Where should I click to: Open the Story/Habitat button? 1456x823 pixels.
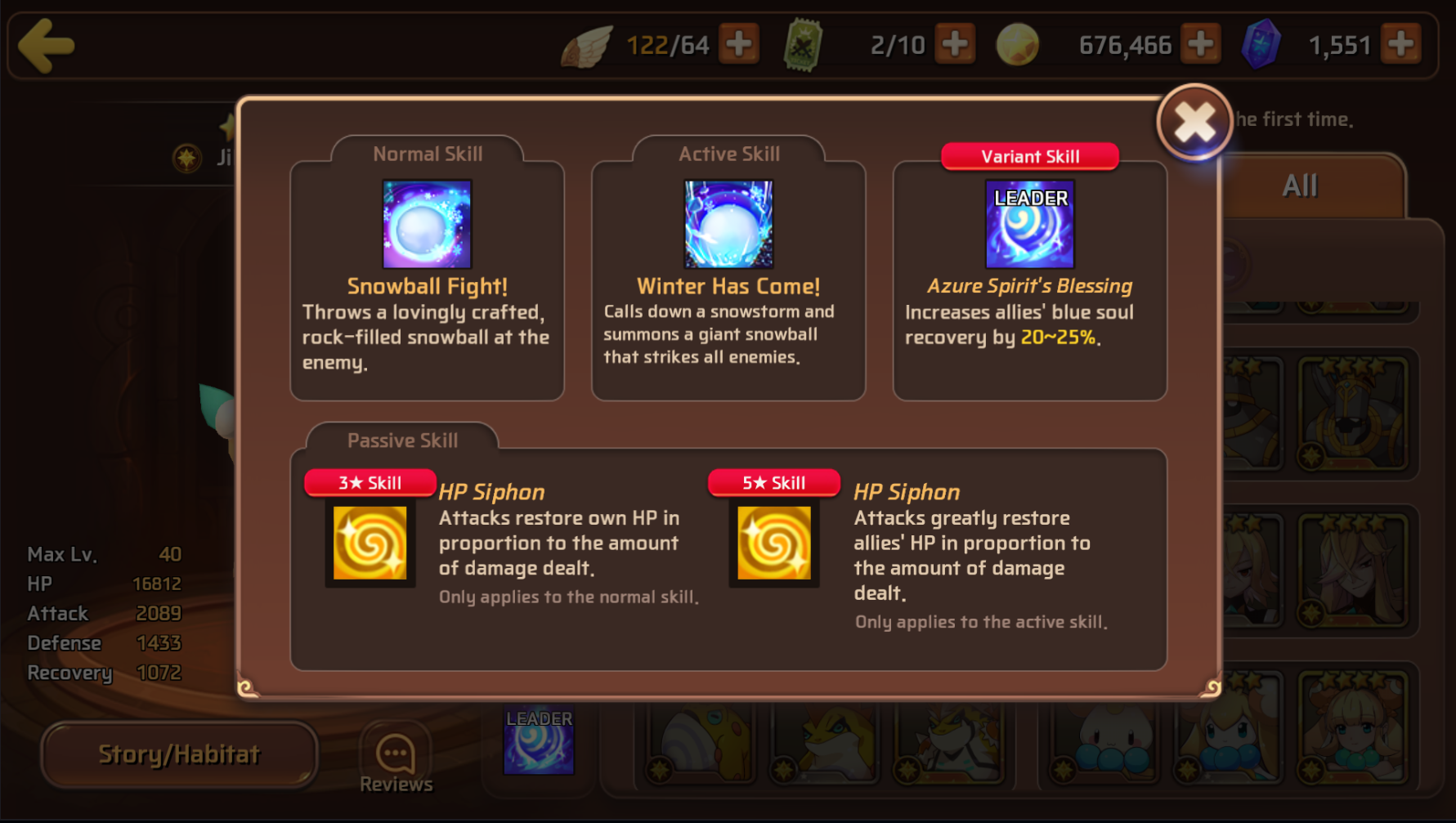(x=179, y=754)
